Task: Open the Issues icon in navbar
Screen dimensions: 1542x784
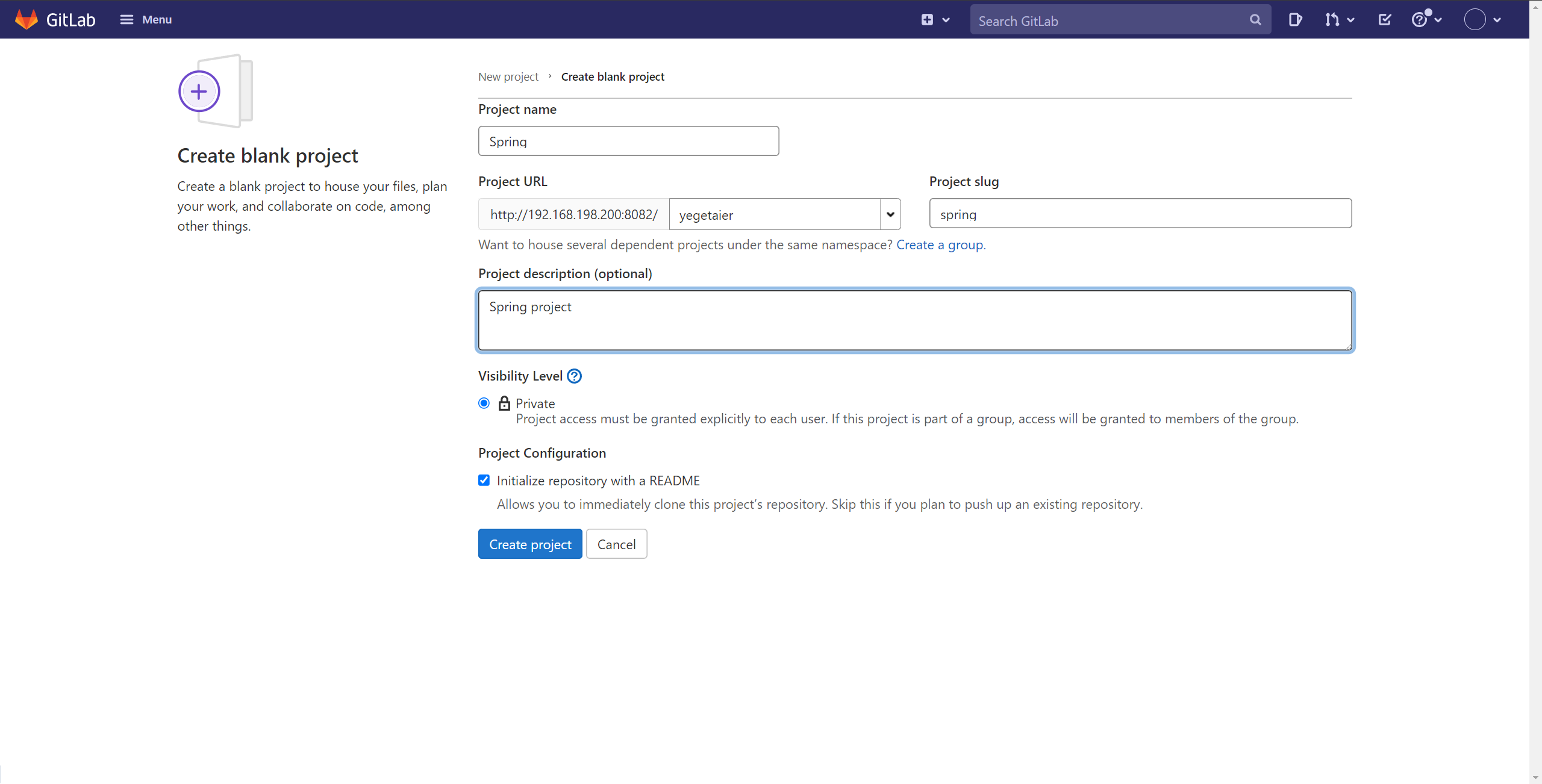Action: 1295,20
